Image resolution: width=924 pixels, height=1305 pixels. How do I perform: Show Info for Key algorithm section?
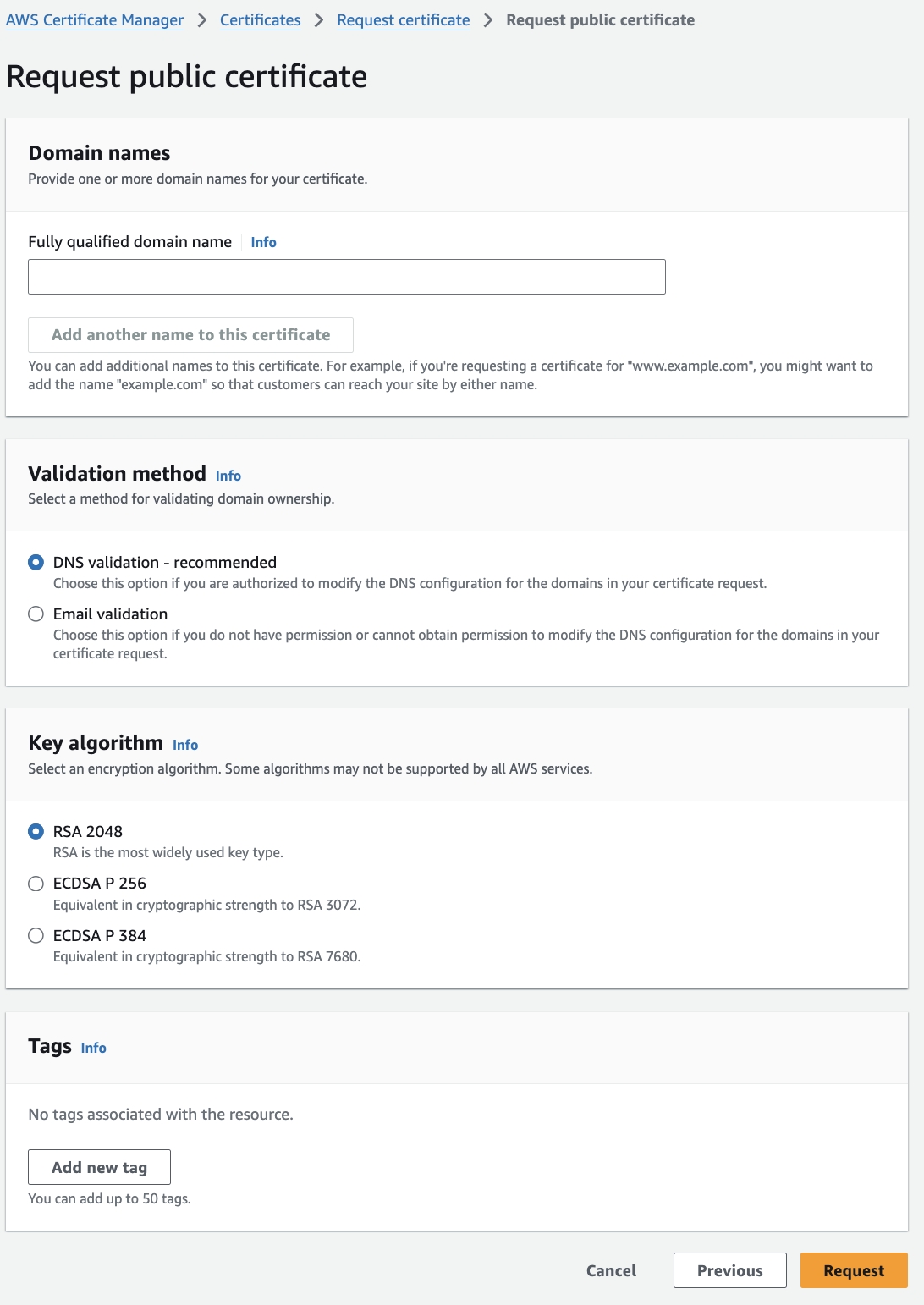[185, 746]
